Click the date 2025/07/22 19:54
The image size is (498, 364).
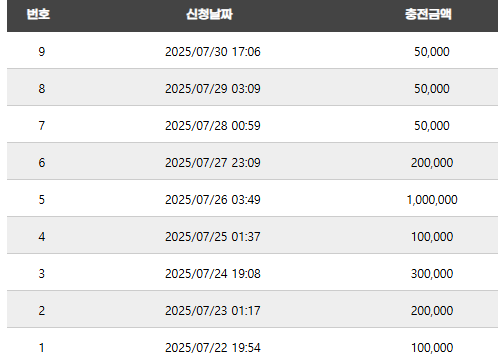click(x=213, y=348)
